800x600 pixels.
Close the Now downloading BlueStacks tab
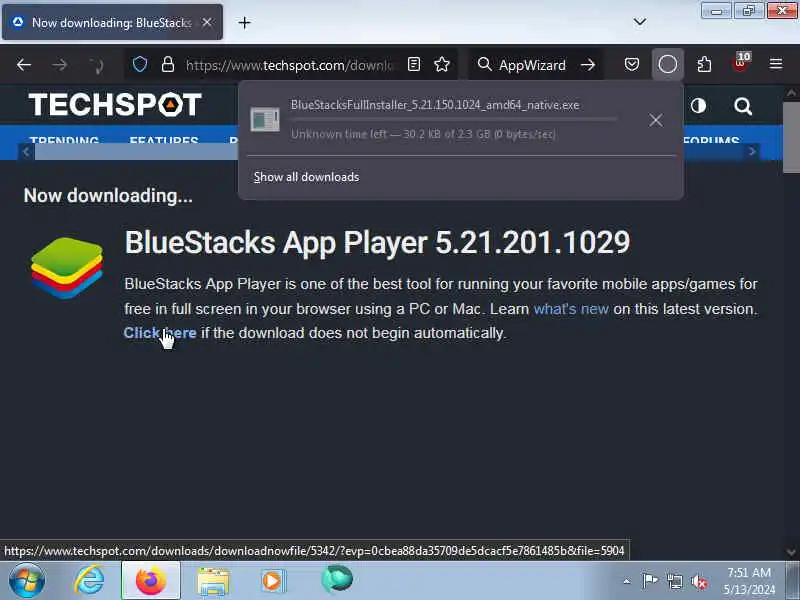(x=207, y=22)
